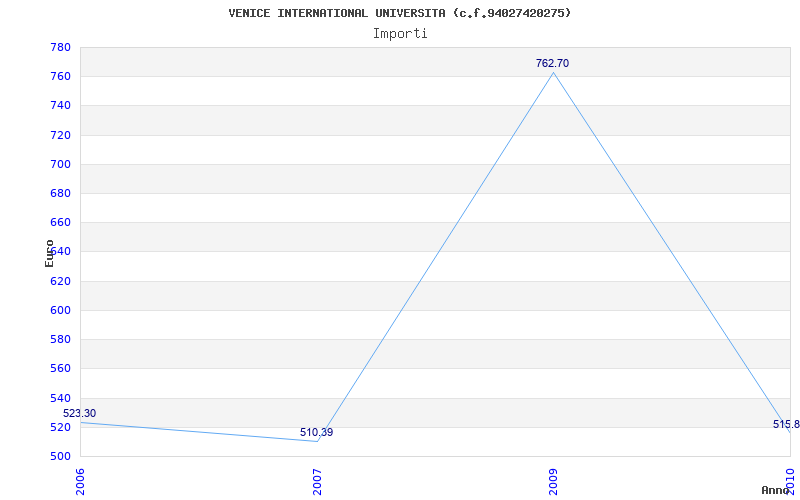
Task: Select the 510.39 data label
Action: tap(316, 433)
